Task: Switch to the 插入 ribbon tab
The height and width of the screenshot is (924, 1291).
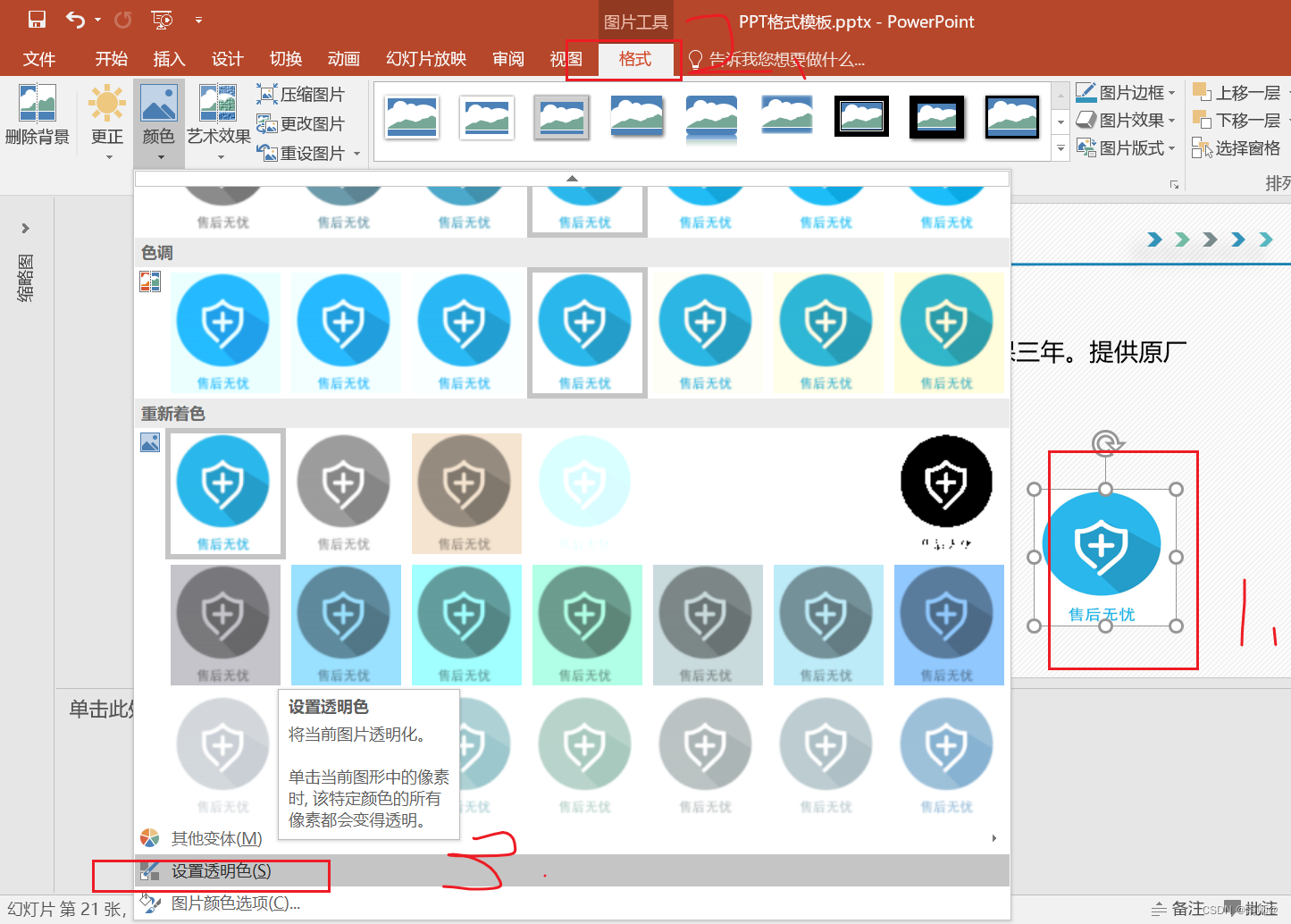Action: click(x=169, y=59)
